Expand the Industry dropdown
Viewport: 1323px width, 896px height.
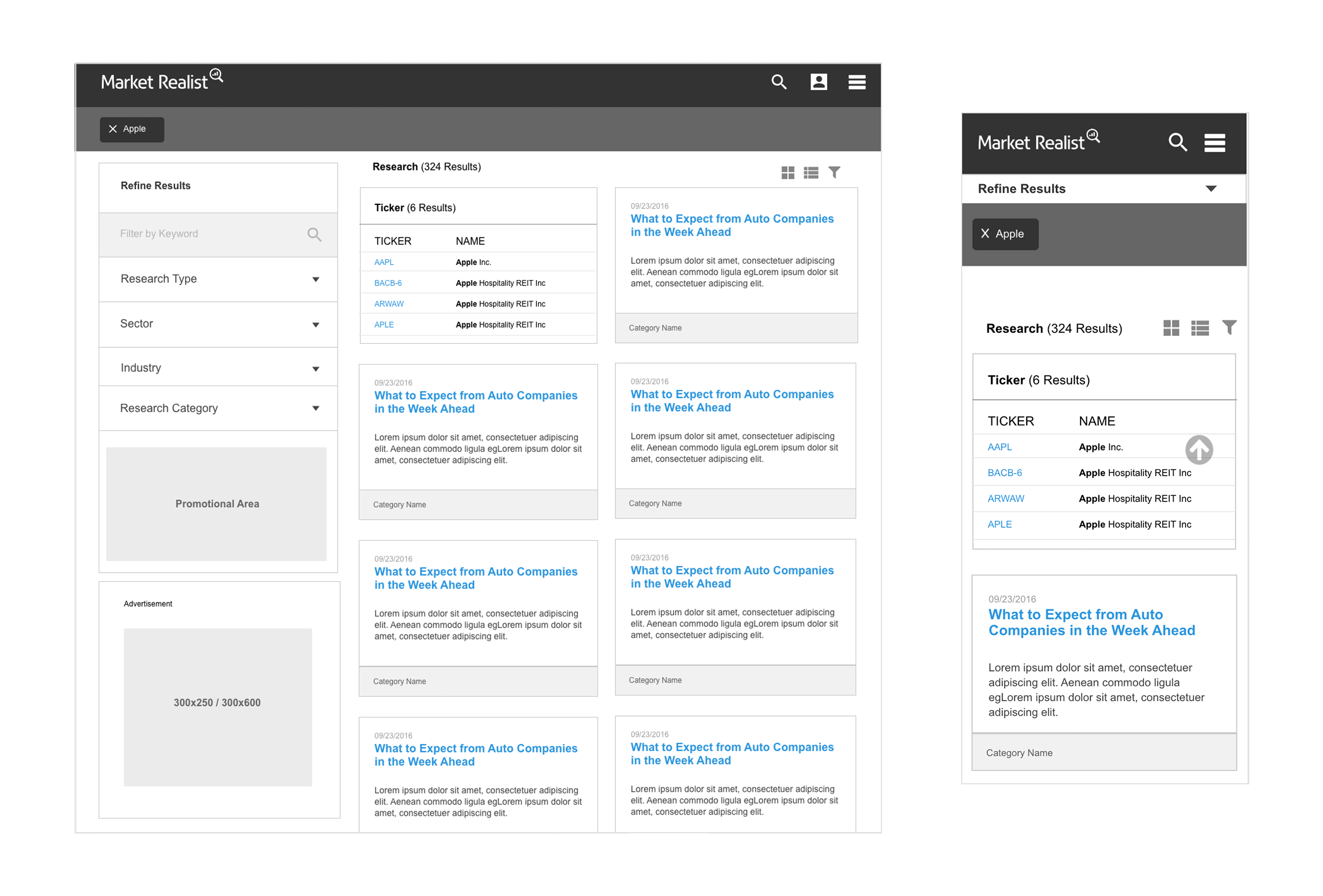pos(218,367)
